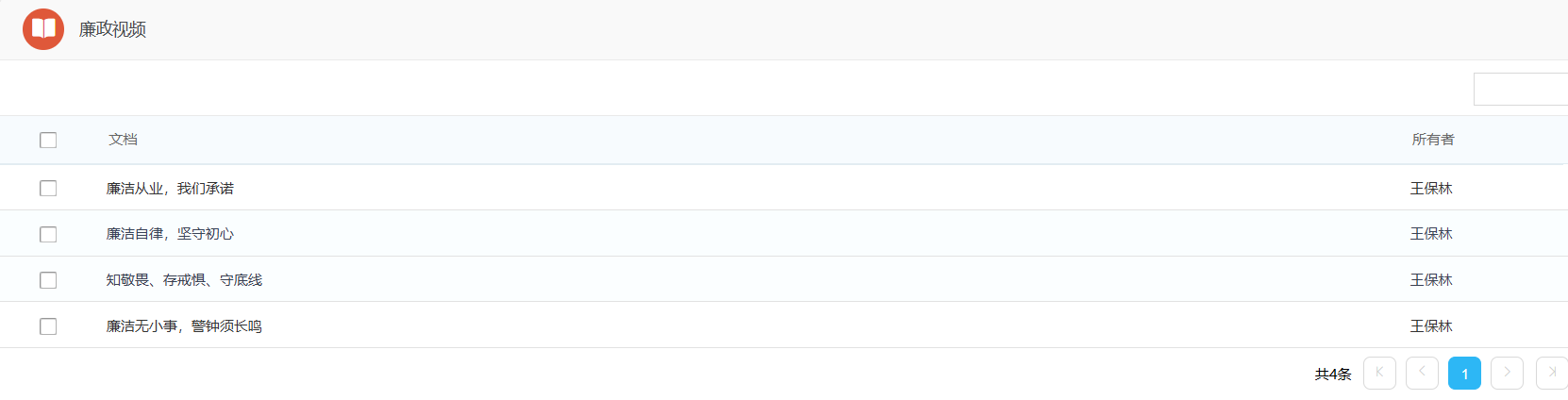Click the orange book icon beside 廉政视频
The width and height of the screenshot is (1568, 400).
pos(43,29)
